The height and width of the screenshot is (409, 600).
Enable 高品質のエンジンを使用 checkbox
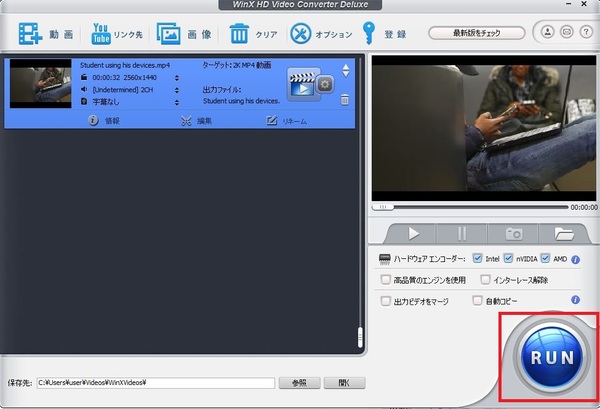point(385,280)
